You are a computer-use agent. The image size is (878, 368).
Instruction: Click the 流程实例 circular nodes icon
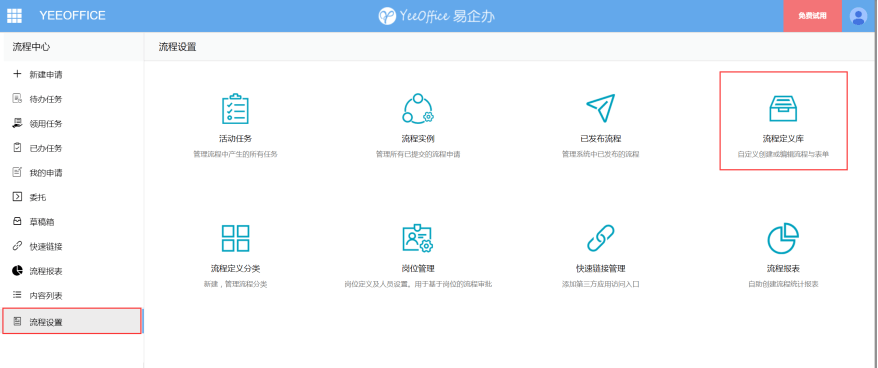click(418, 109)
